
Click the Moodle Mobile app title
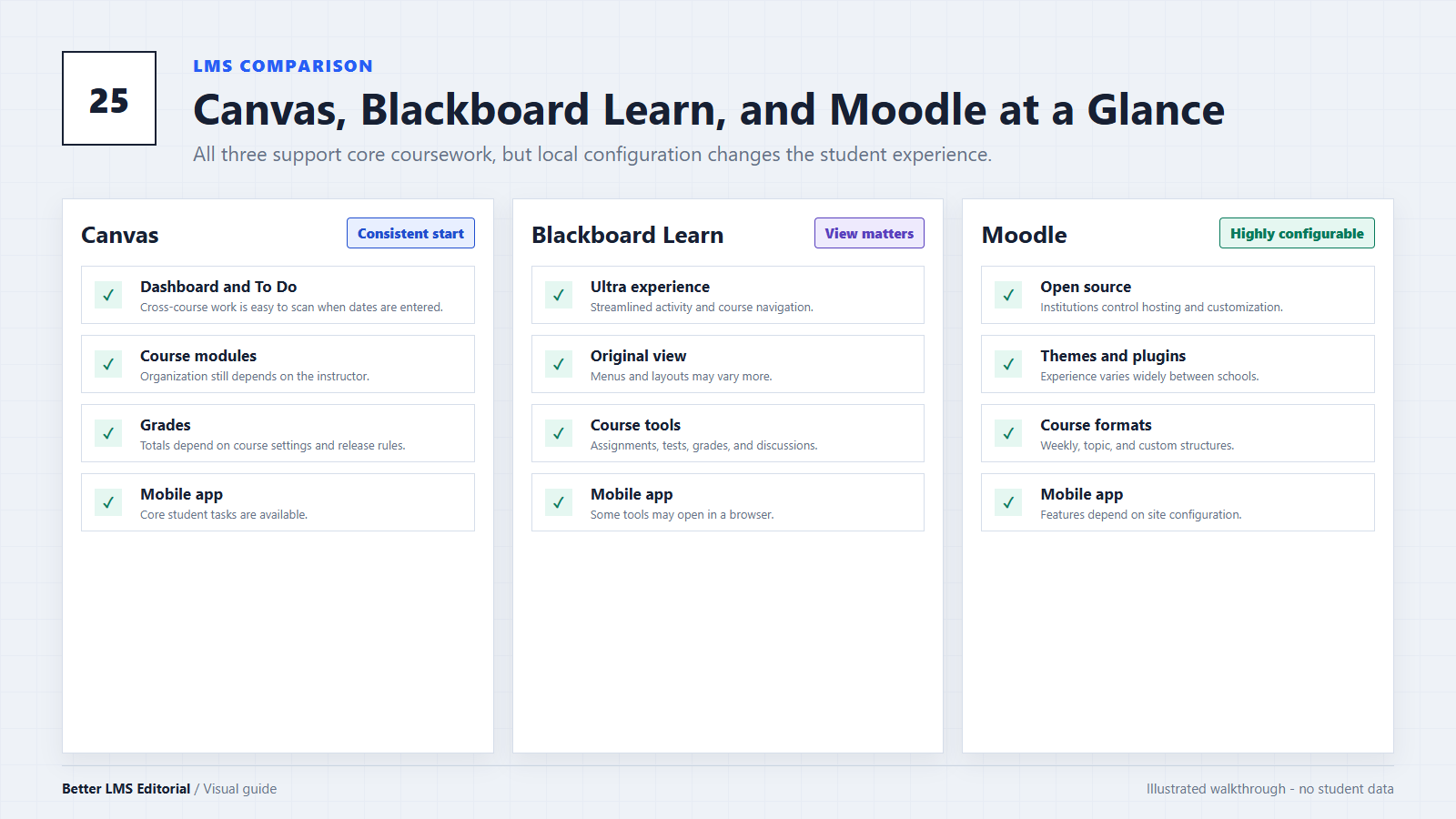click(1081, 494)
